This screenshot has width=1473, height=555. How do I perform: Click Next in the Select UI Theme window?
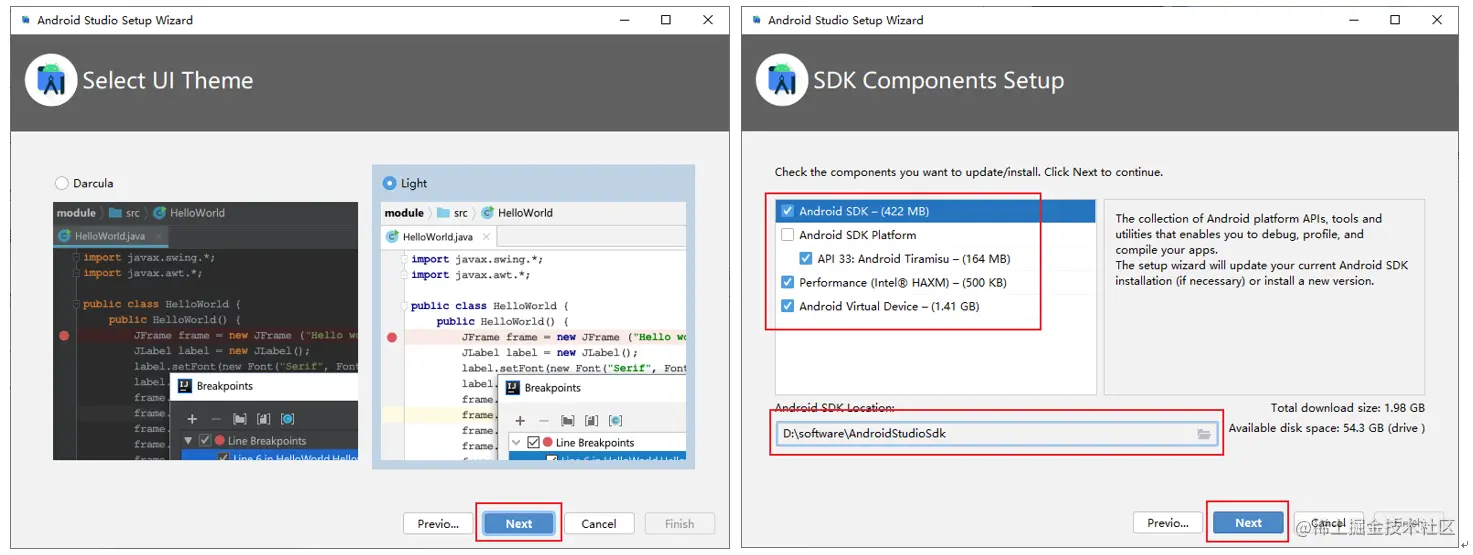tap(519, 524)
